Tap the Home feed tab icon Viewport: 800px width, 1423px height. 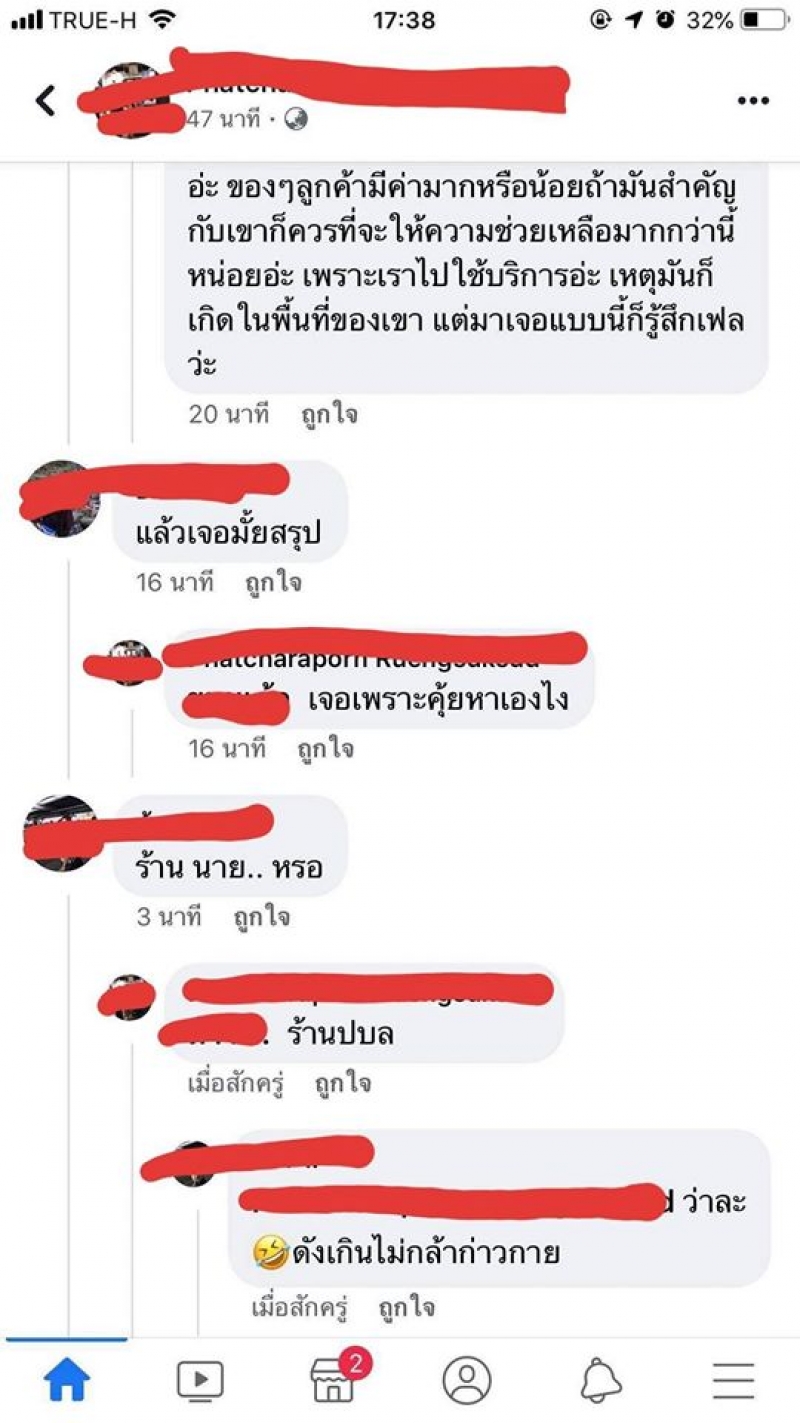point(67,1381)
